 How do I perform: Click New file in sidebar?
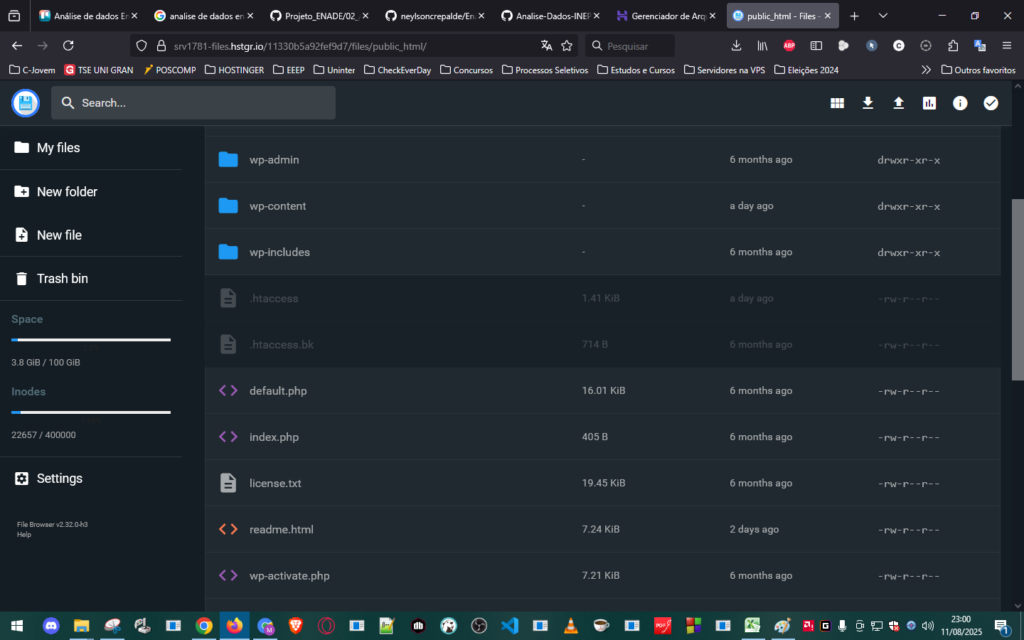click(59, 235)
